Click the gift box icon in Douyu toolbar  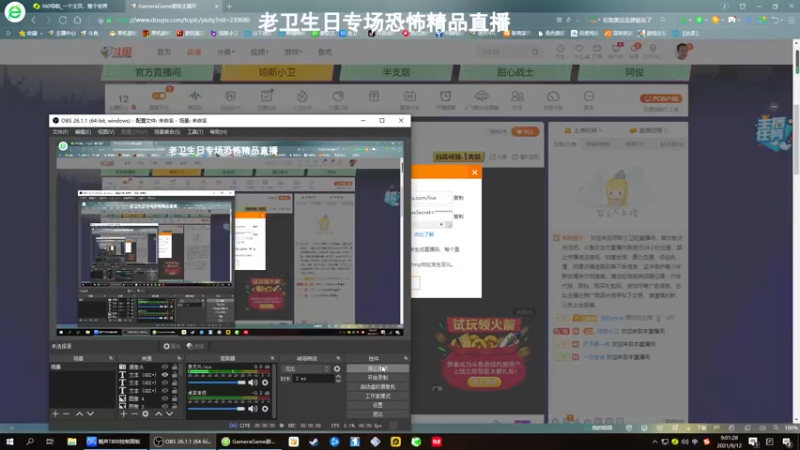click(374, 98)
